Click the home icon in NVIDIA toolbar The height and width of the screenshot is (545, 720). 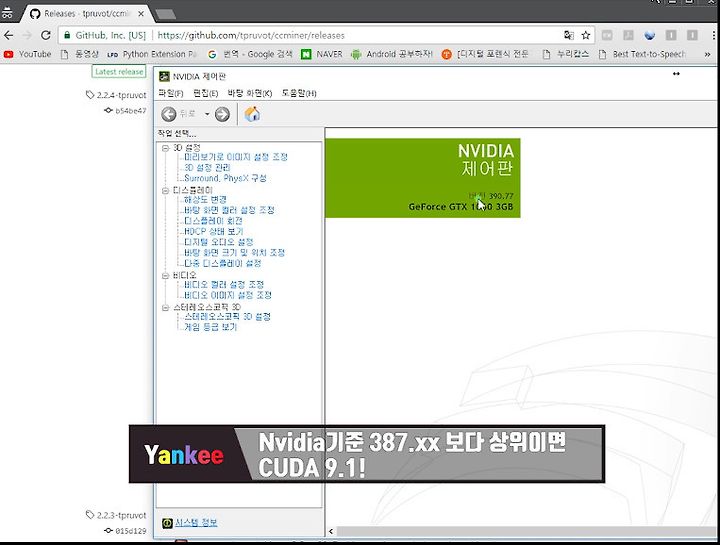point(252,114)
